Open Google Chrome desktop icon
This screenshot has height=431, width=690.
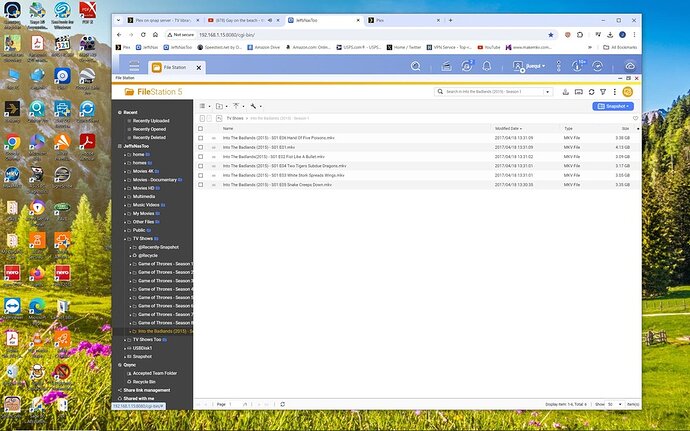coord(12,142)
